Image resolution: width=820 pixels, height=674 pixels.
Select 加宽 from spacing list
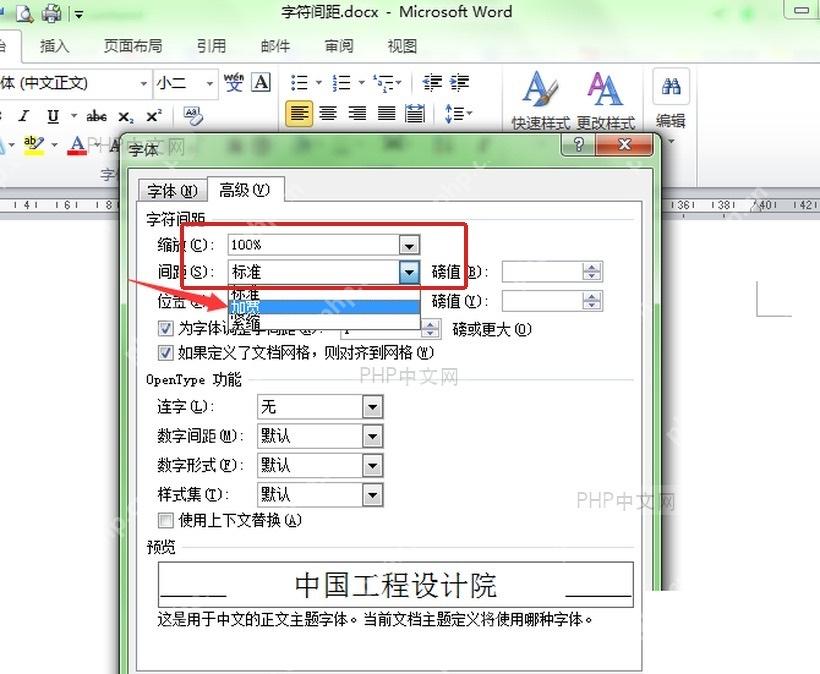pos(324,307)
